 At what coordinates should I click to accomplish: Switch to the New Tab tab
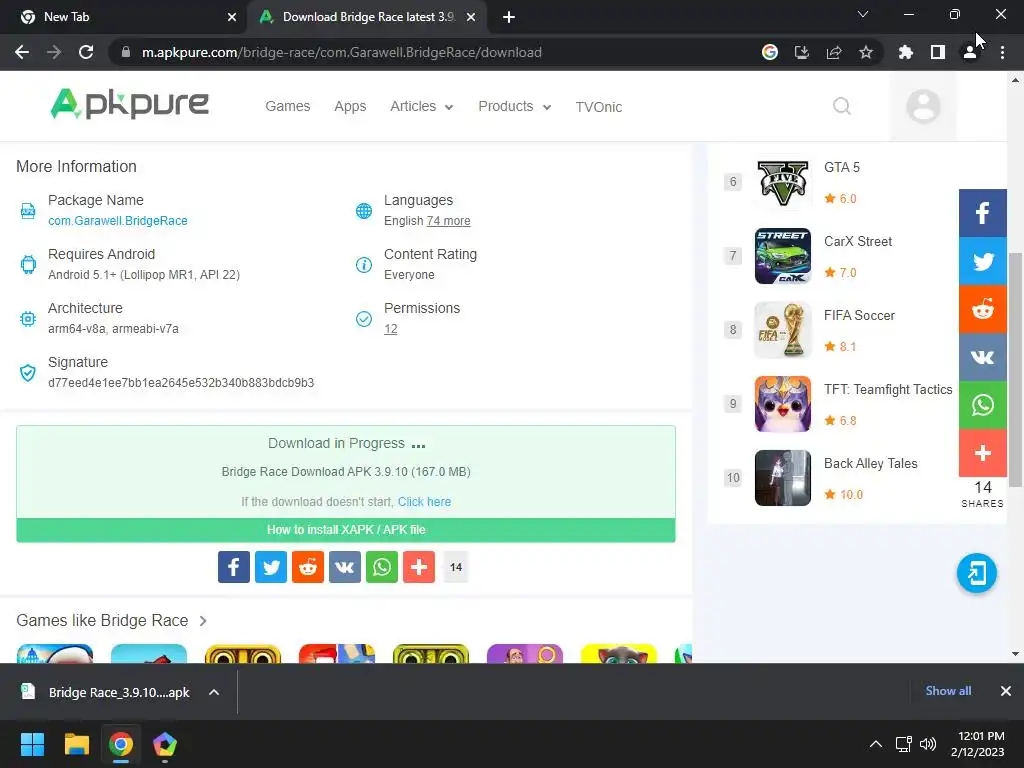click(124, 17)
